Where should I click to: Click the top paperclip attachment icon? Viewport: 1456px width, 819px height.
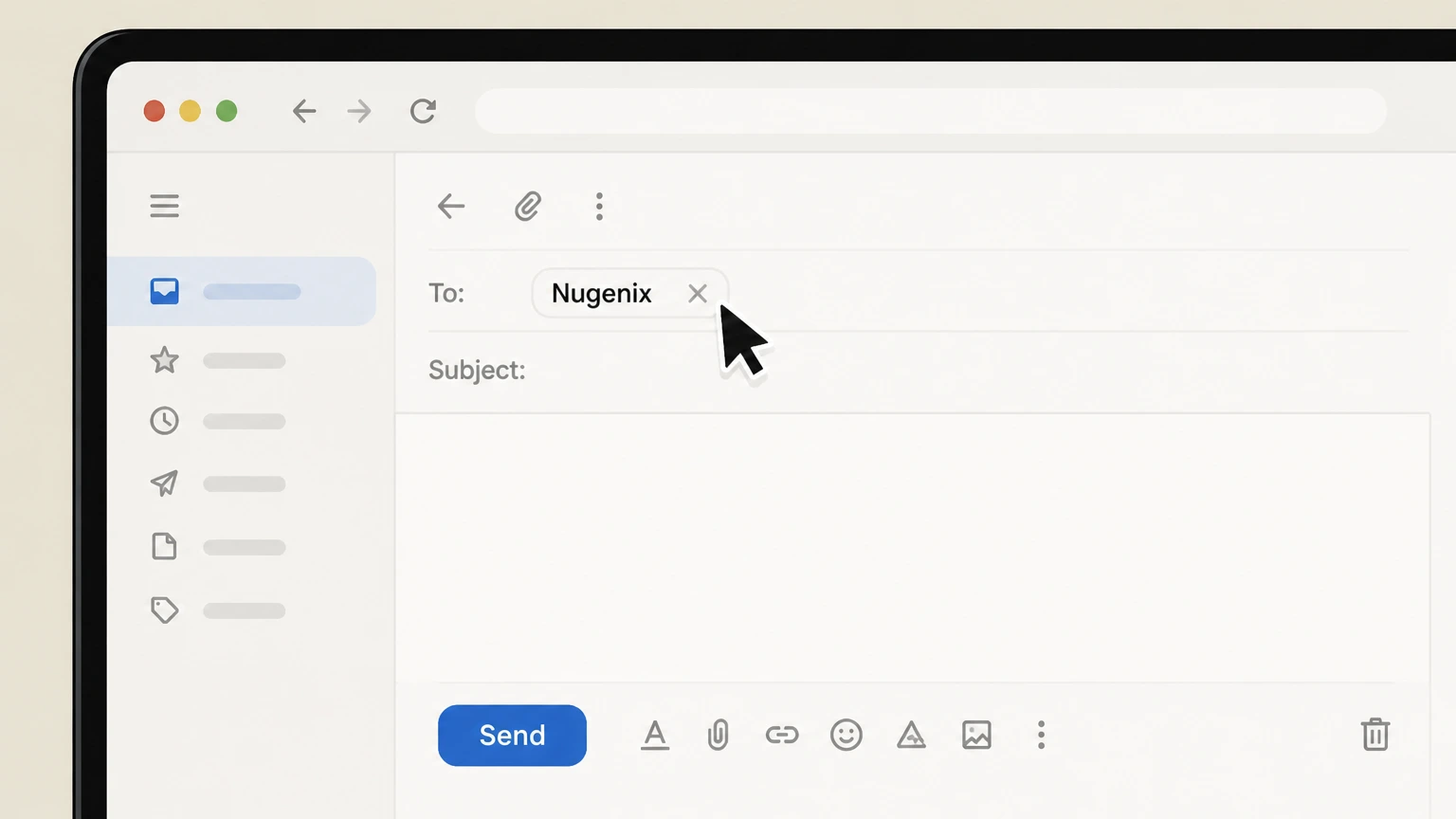click(528, 206)
